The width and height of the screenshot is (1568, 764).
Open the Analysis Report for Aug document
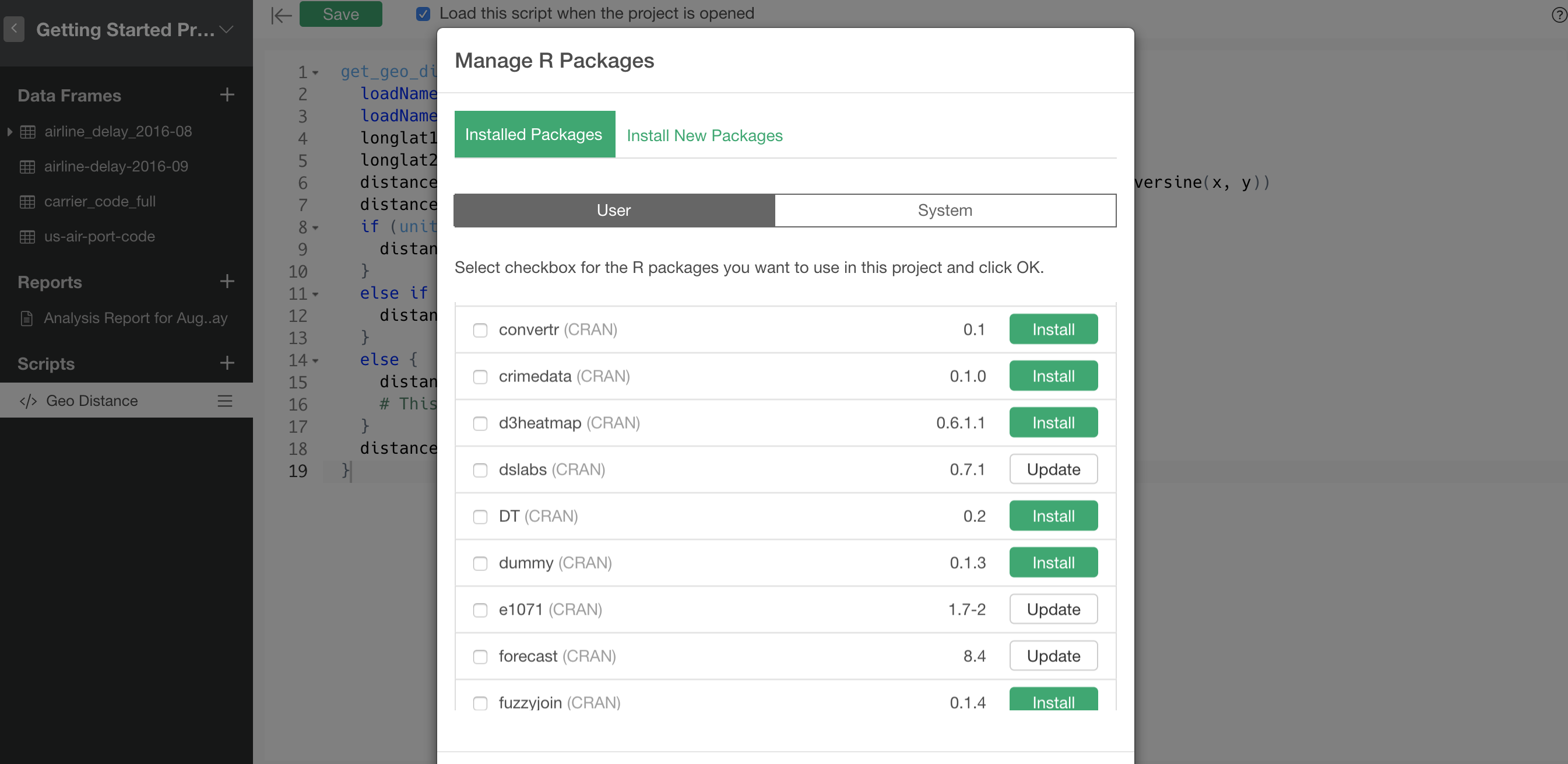[135, 318]
